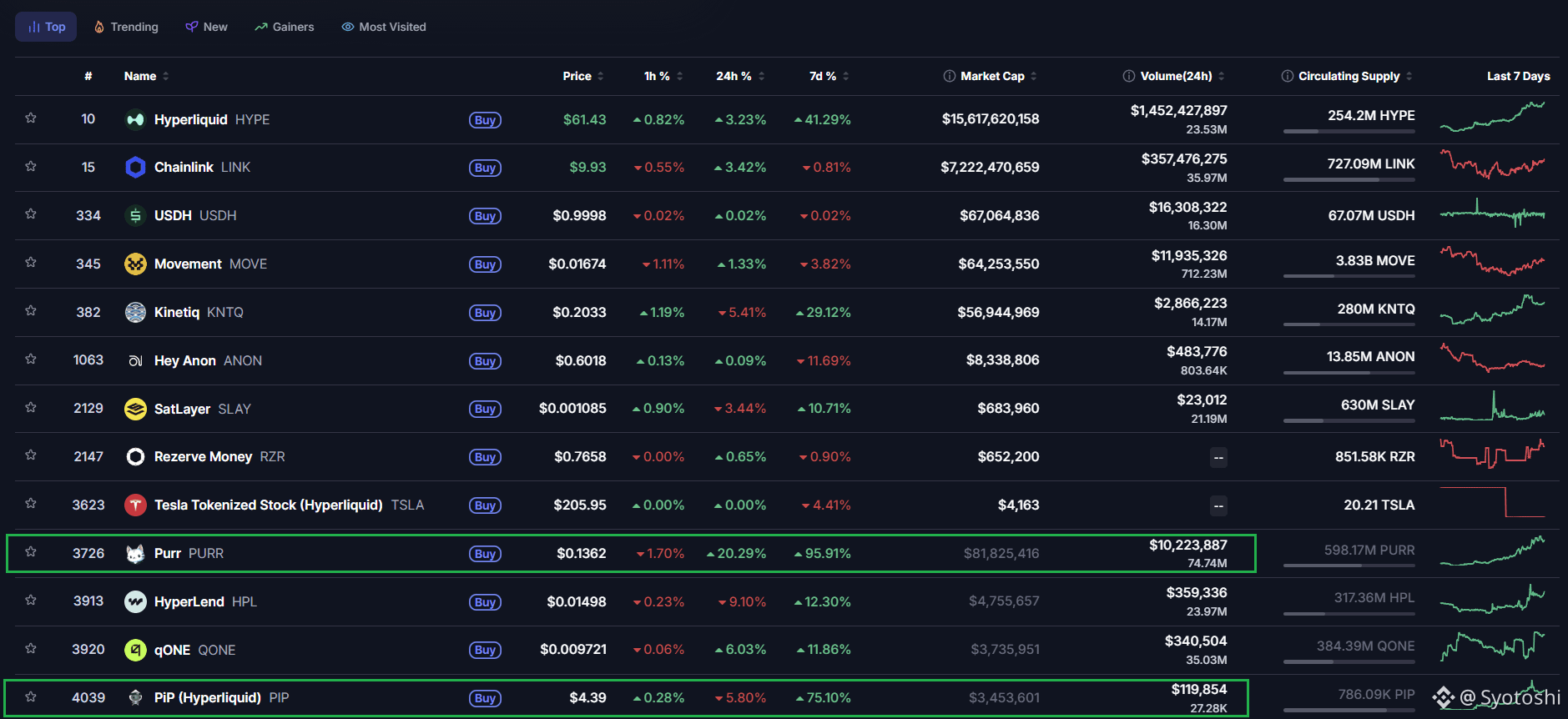Screen dimensions: 1568x719
Task: Sort by rank number column
Action: (88, 76)
